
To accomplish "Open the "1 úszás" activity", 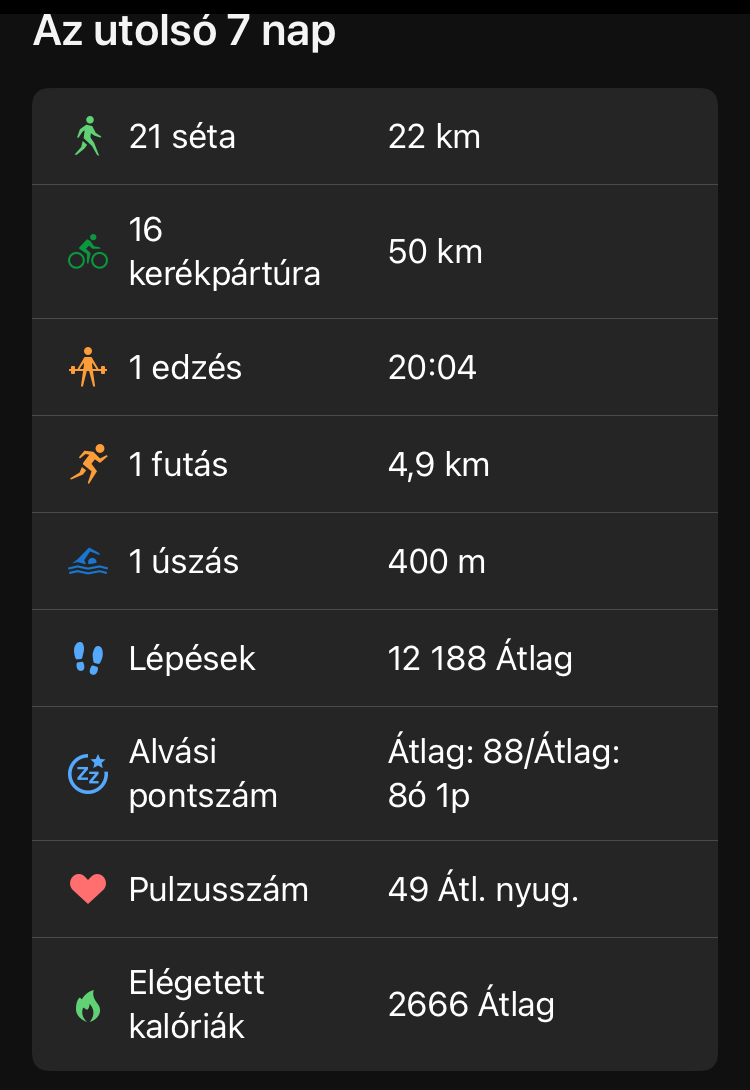I will [184, 562].
